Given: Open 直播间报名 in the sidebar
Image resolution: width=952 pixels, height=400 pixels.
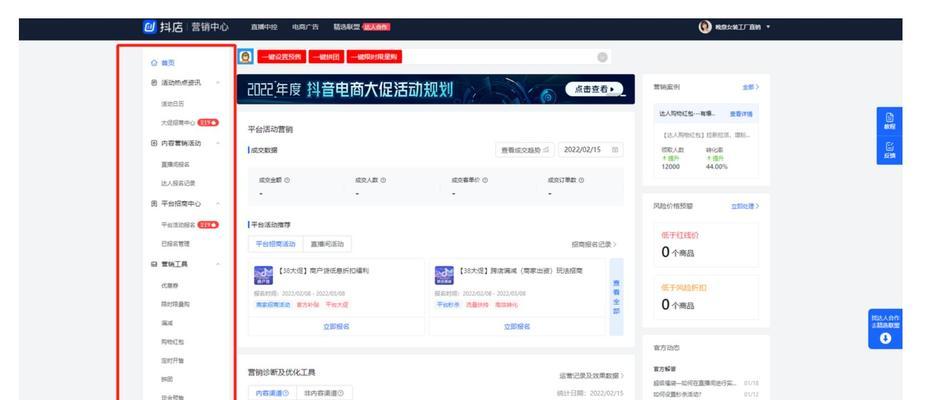Looking at the screenshot, I should [x=175, y=164].
